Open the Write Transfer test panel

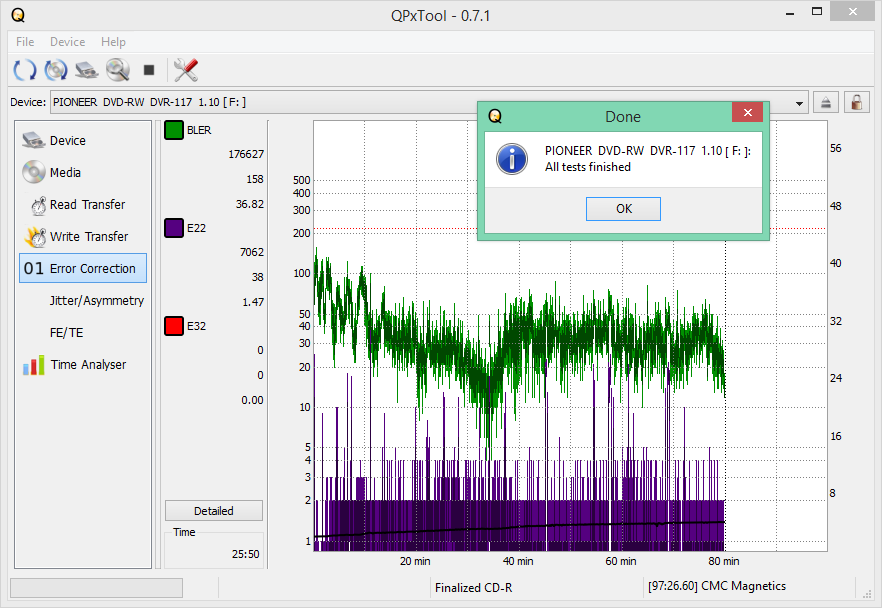pyautogui.click(x=83, y=237)
